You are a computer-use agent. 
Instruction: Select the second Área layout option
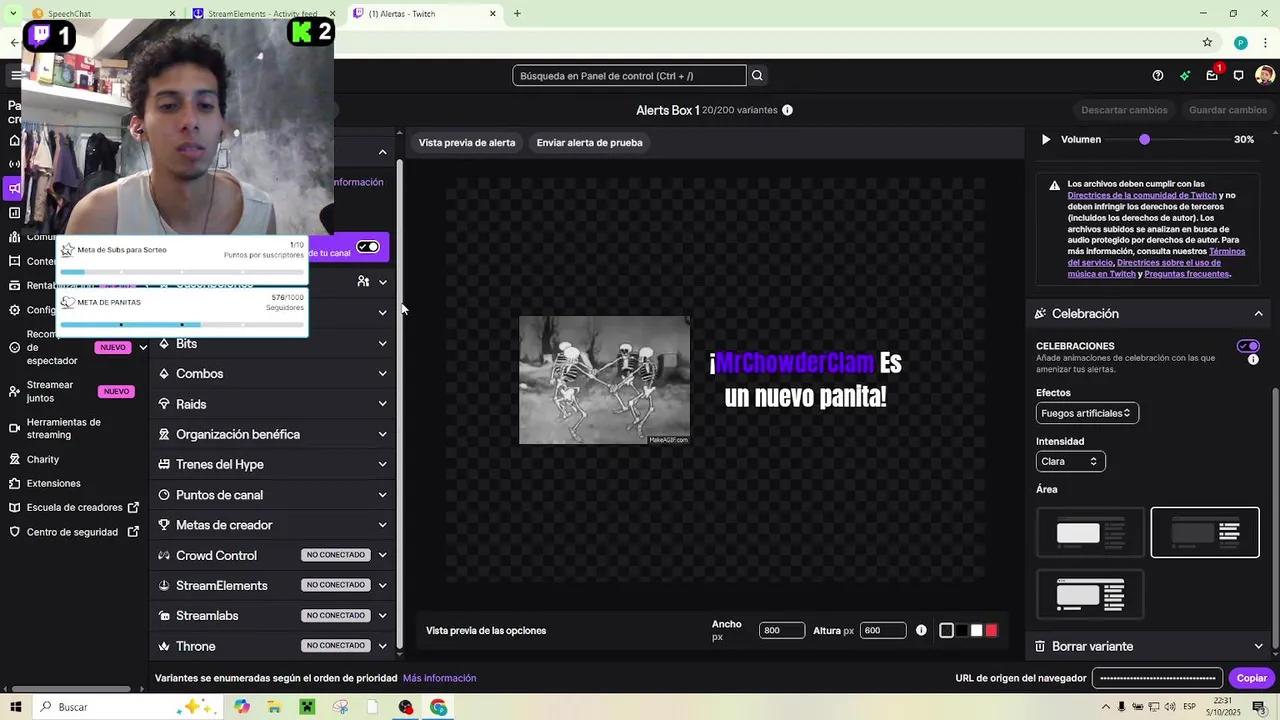[1205, 532]
